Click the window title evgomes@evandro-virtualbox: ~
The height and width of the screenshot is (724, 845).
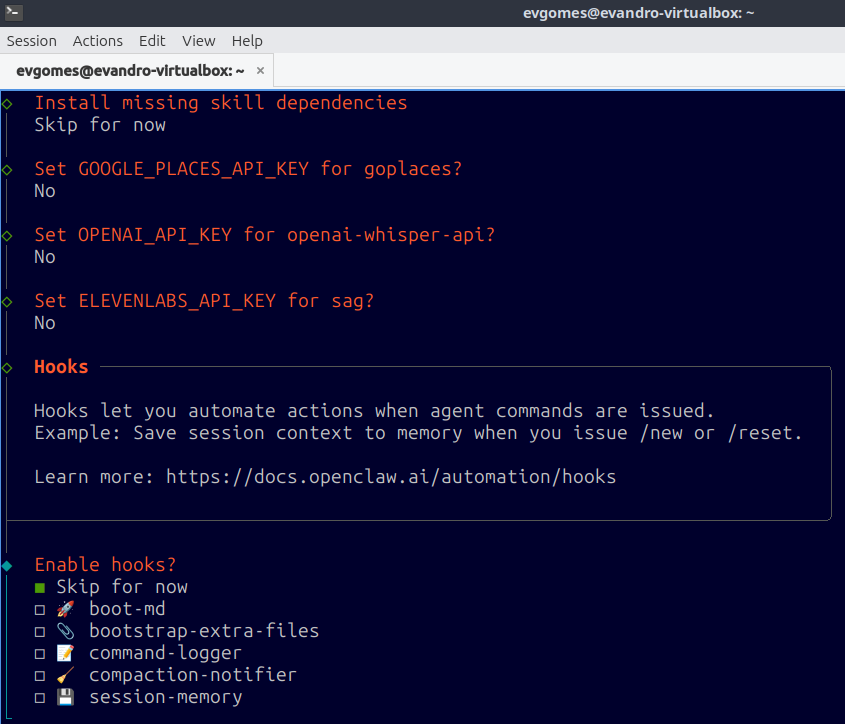pos(639,13)
